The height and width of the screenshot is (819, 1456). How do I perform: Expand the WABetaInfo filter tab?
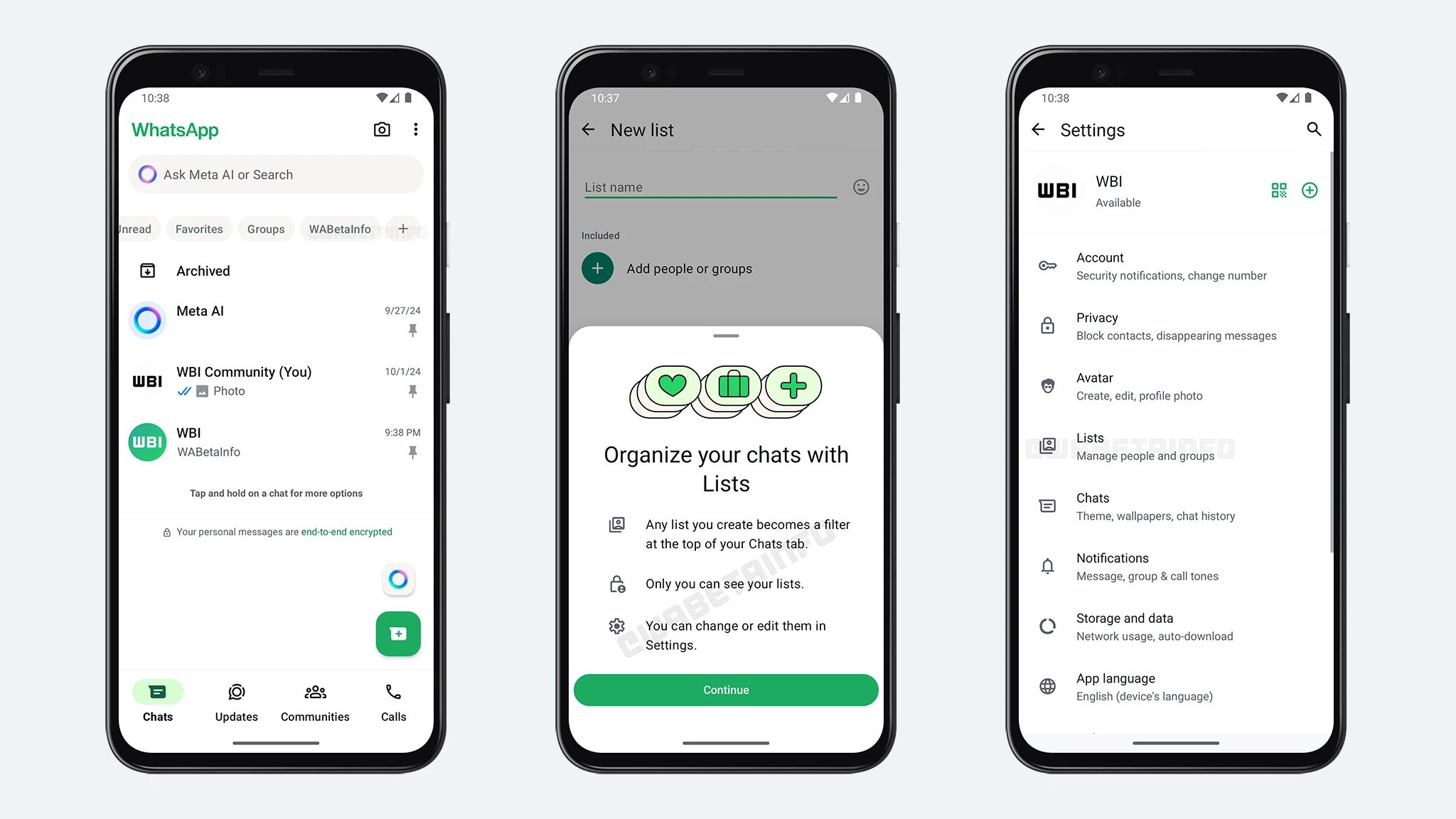[x=340, y=229]
